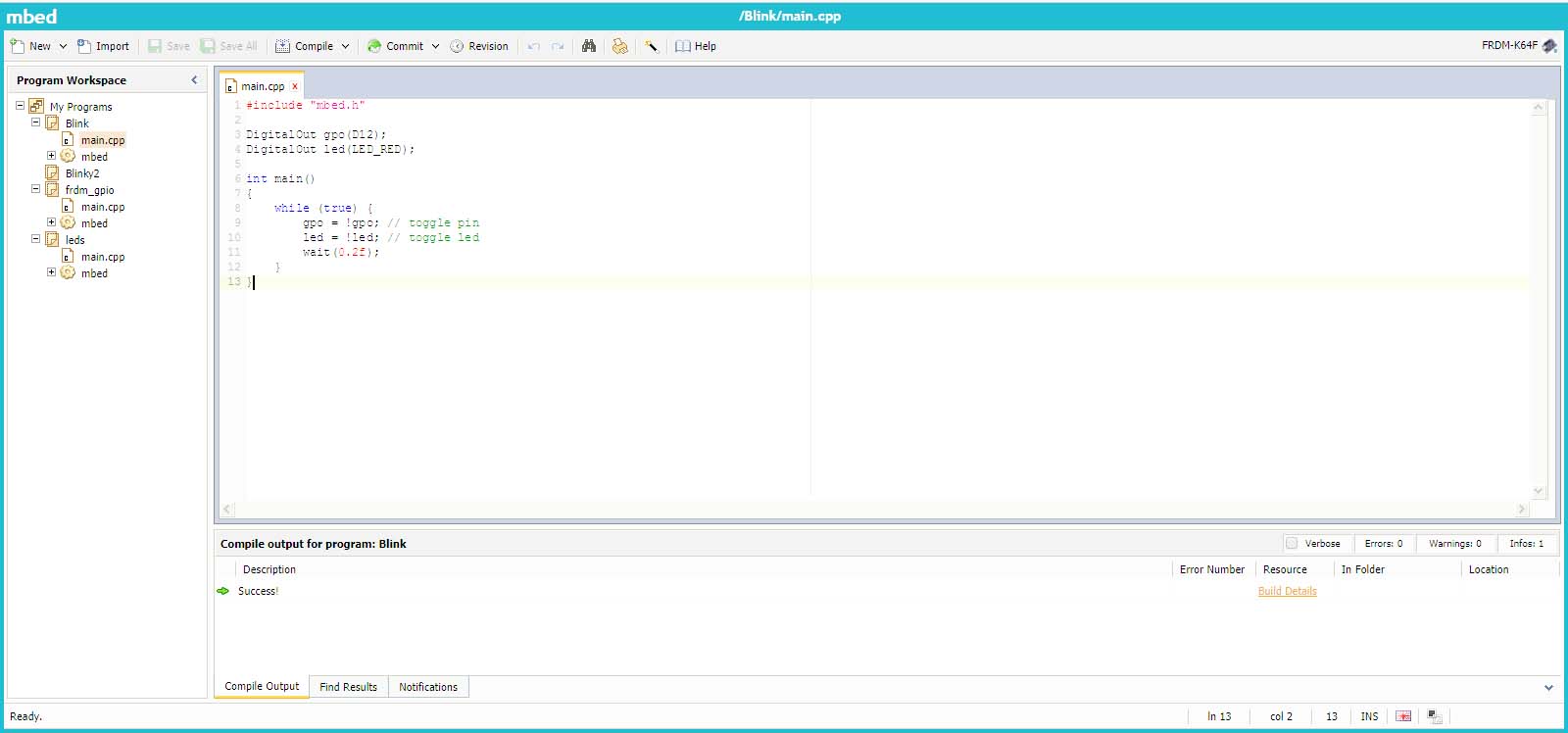1568x733 pixels.
Task: Close the main.cpp editor tab
Action: (295, 86)
